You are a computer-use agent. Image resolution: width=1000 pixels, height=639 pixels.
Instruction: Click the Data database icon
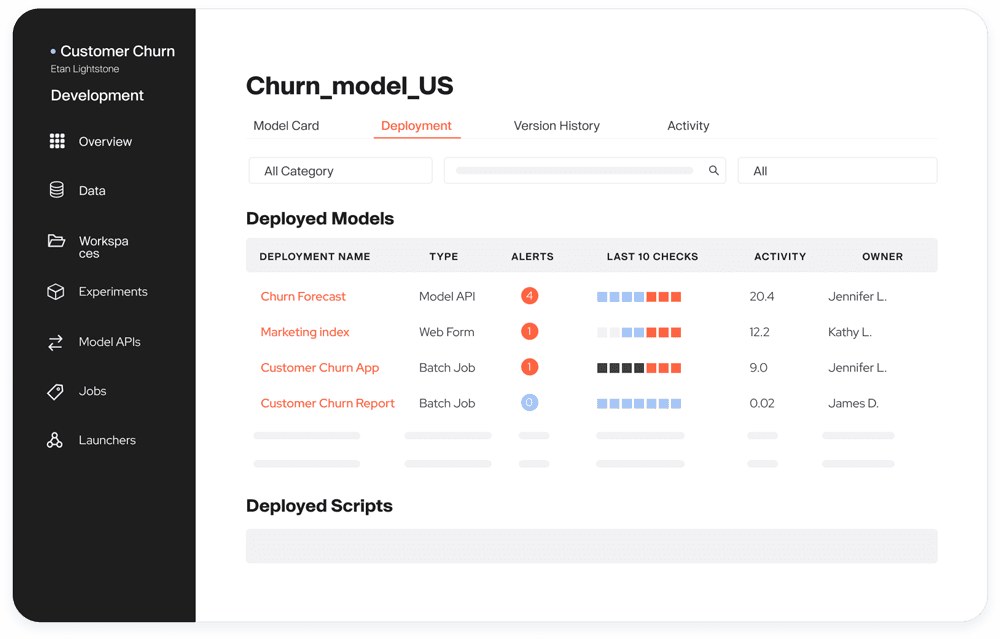pos(57,190)
